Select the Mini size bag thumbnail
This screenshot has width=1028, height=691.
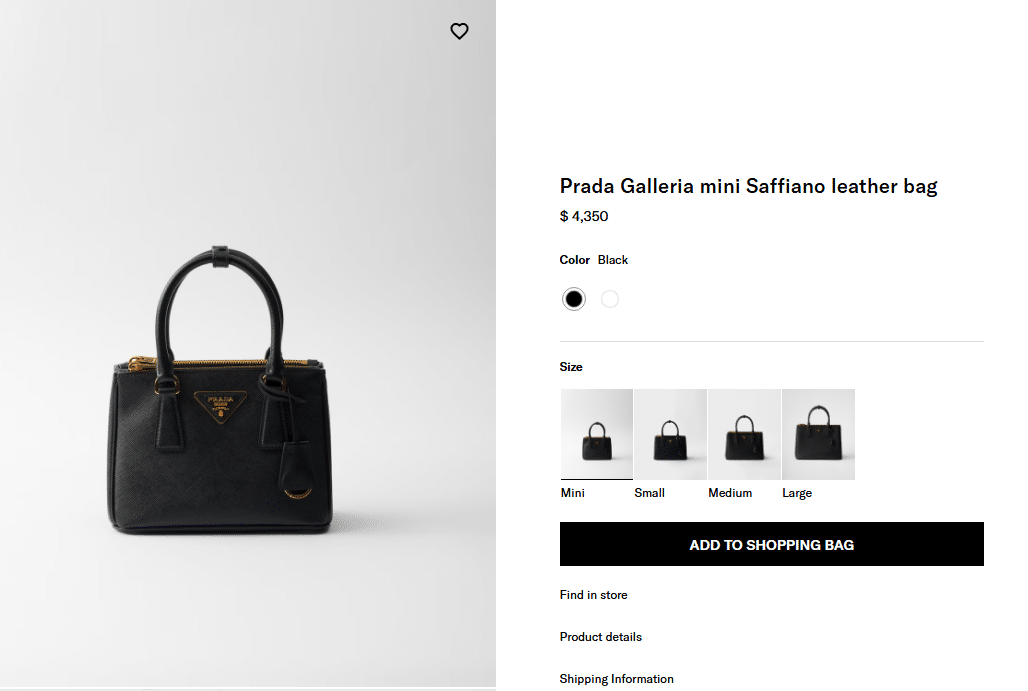pos(597,434)
